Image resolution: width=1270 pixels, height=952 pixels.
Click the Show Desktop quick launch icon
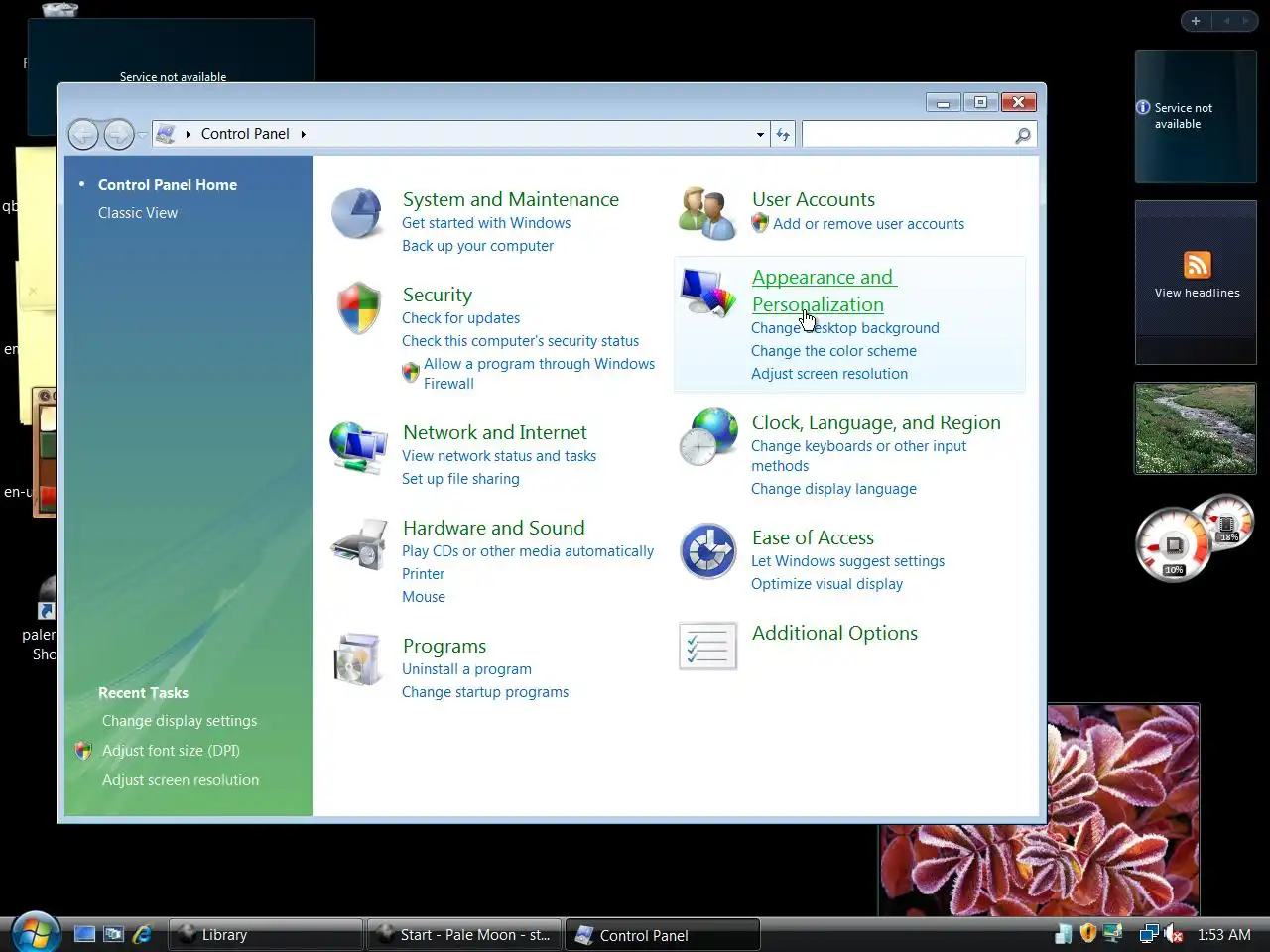click(85, 934)
